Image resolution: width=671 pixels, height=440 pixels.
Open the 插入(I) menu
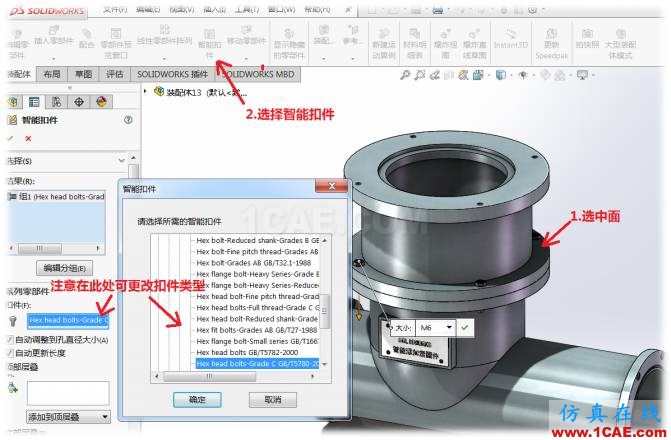tap(214, 9)
